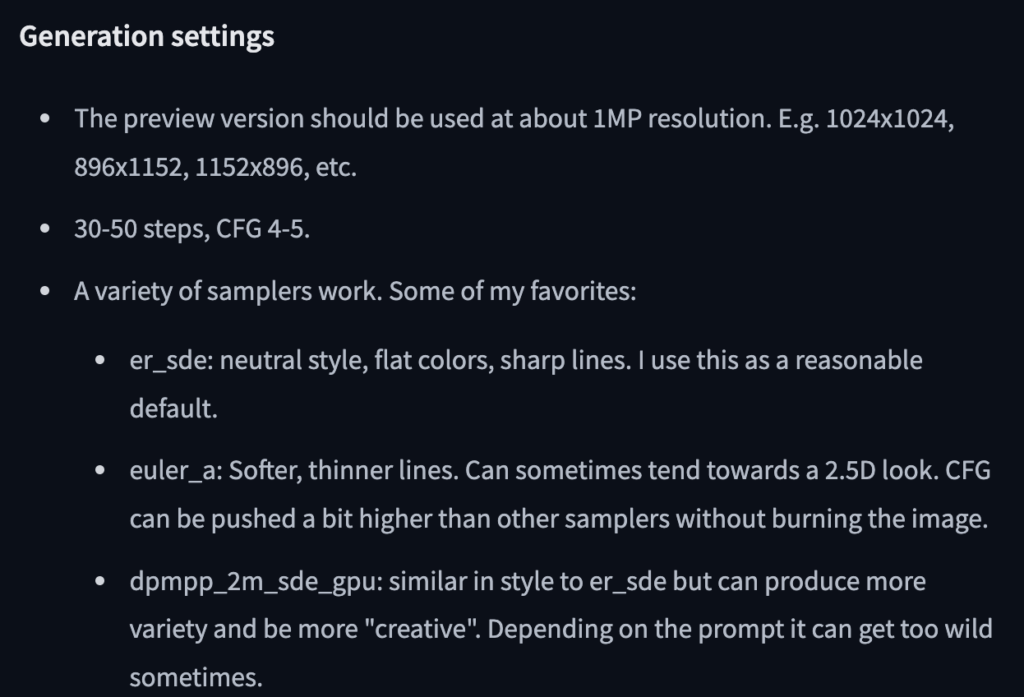Viewport: 1024px width, 697px height.
Task: Click the words "1MP resolution"
Action: [x=681, y=119]
